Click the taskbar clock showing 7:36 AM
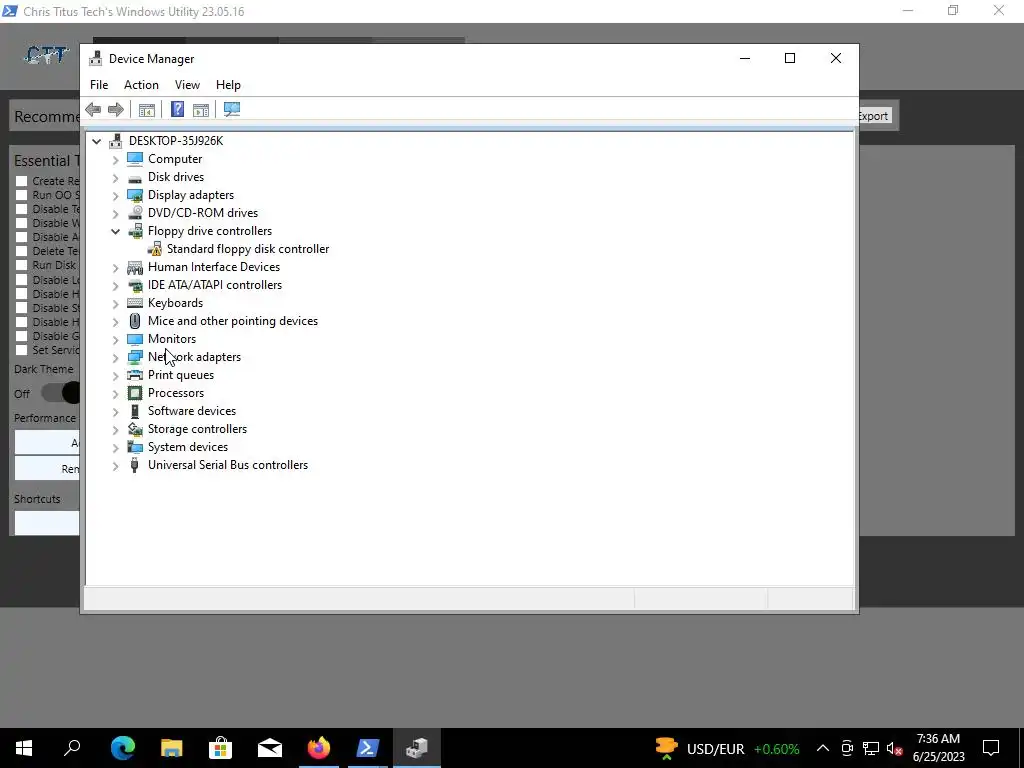 click(x=938, y=748)
